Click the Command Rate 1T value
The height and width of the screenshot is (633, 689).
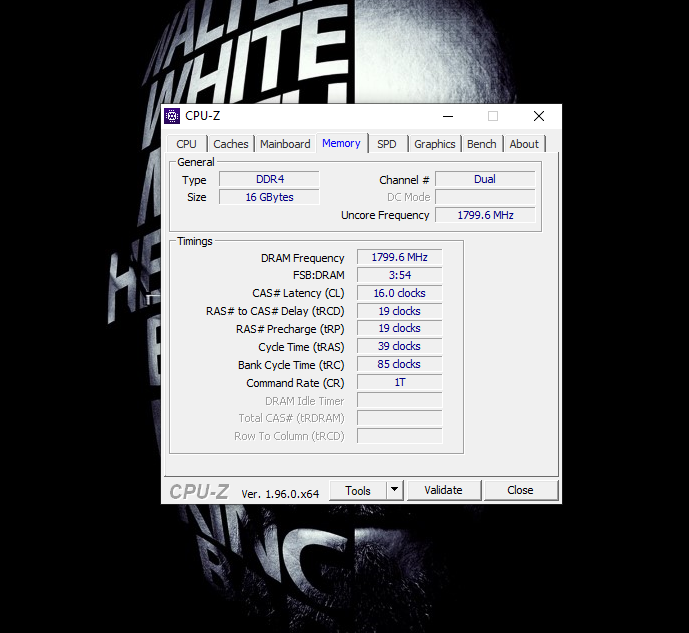click(x=399, y=383)
